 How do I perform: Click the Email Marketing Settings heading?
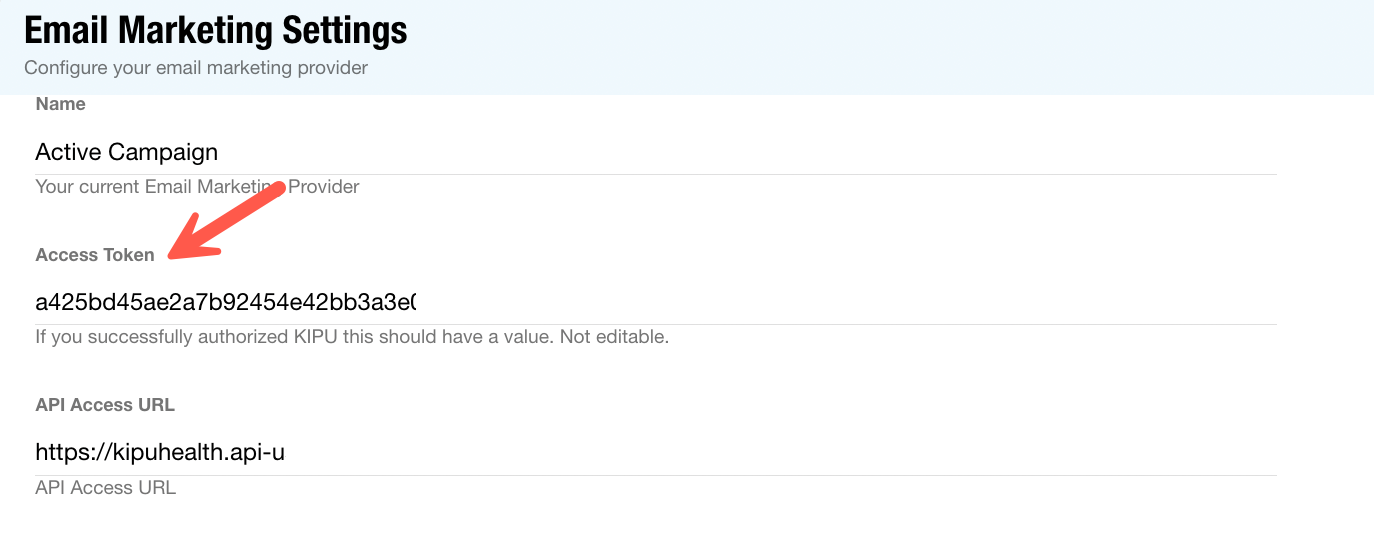click(215, 31)
